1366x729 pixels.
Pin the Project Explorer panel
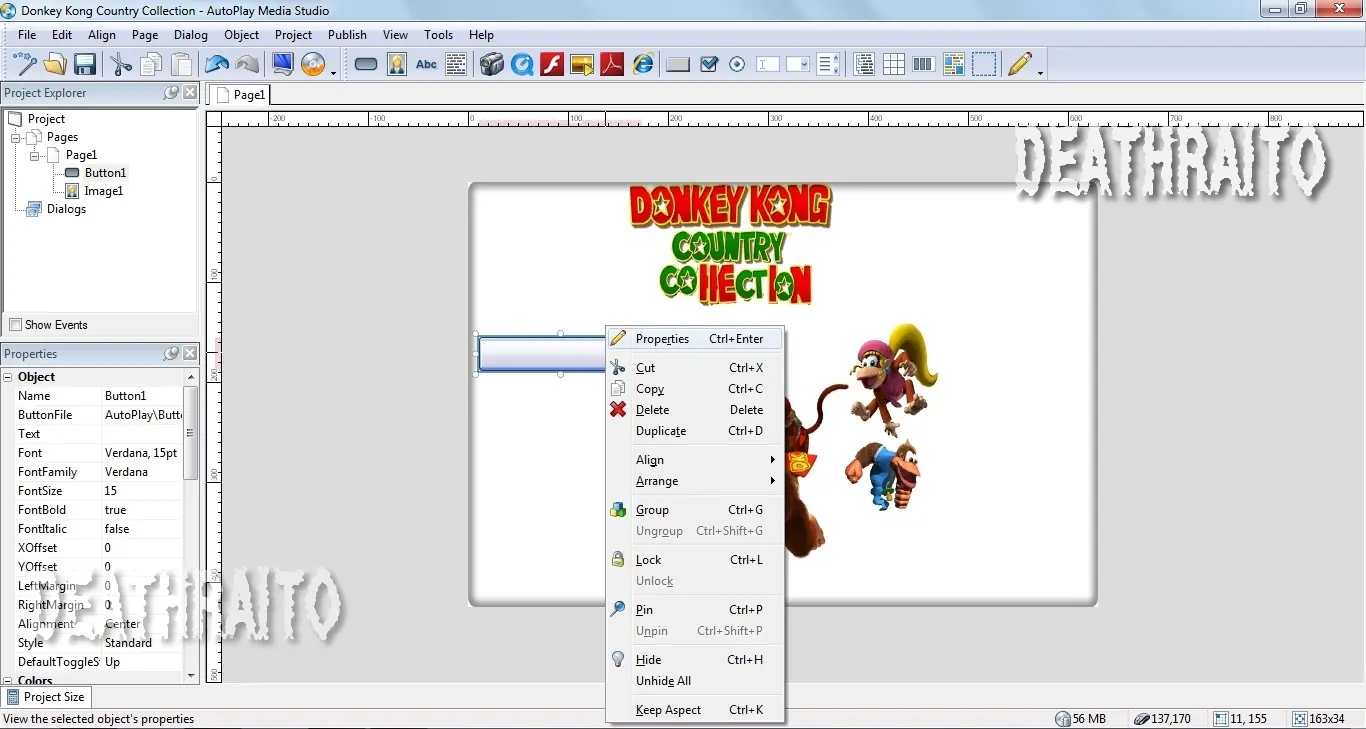[x=172, y=93]
